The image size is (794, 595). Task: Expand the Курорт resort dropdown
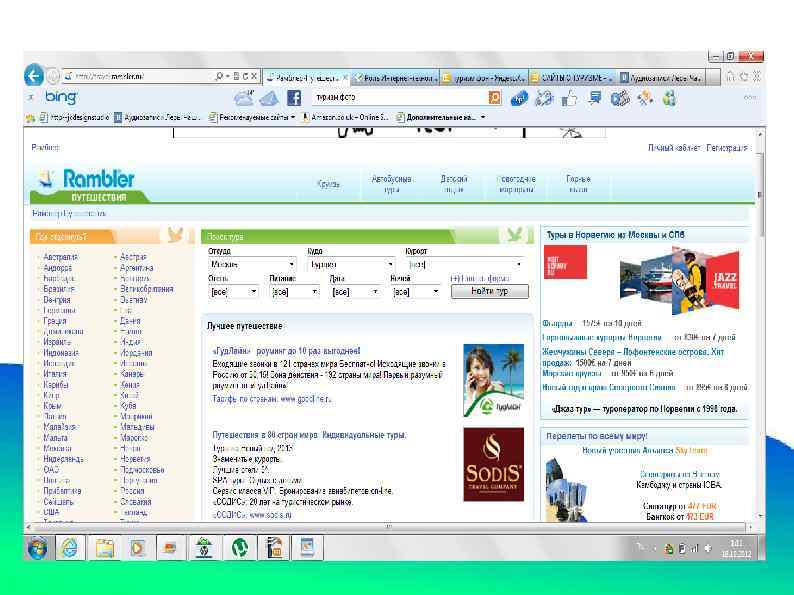tap(519, 264)
